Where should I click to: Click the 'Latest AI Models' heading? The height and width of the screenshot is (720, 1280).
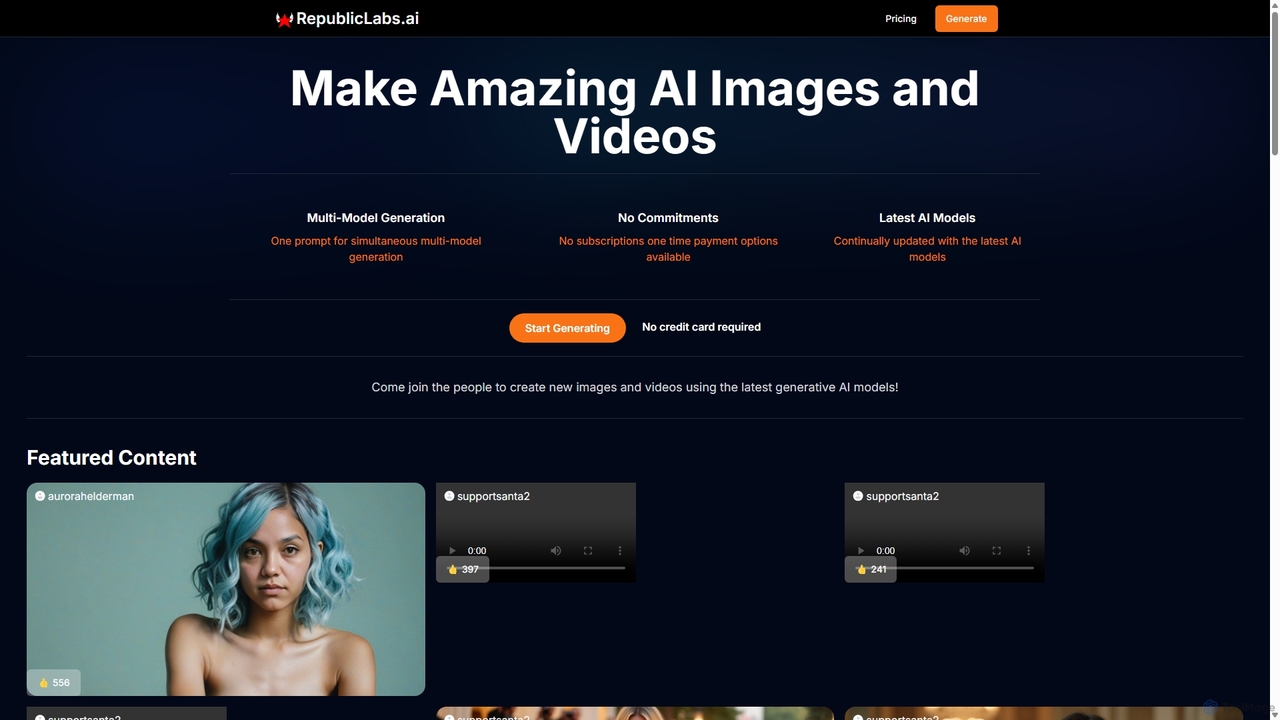pyautogui.click(x=927, y=217)
